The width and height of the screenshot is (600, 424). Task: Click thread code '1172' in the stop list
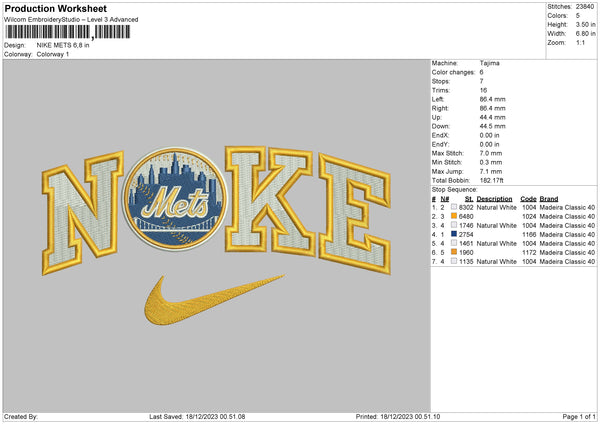(x=529, y=253)
